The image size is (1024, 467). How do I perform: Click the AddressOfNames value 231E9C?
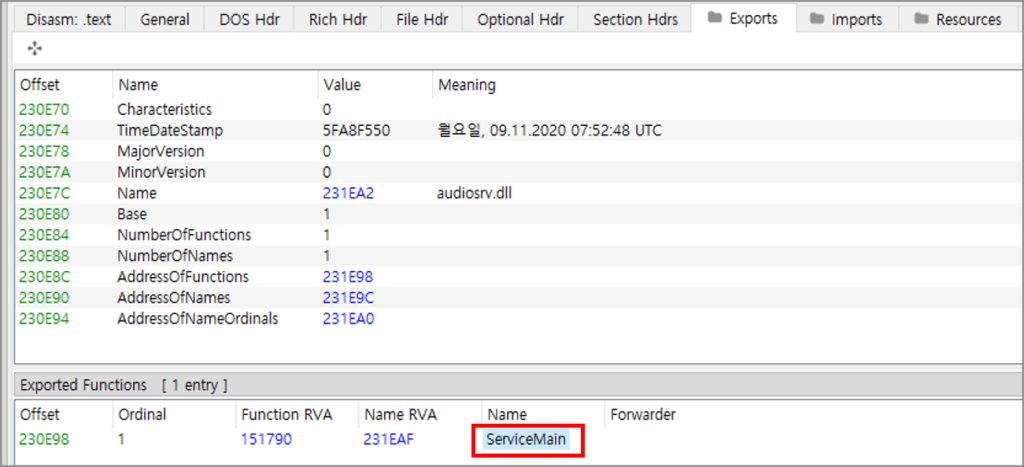click(347, 298)
